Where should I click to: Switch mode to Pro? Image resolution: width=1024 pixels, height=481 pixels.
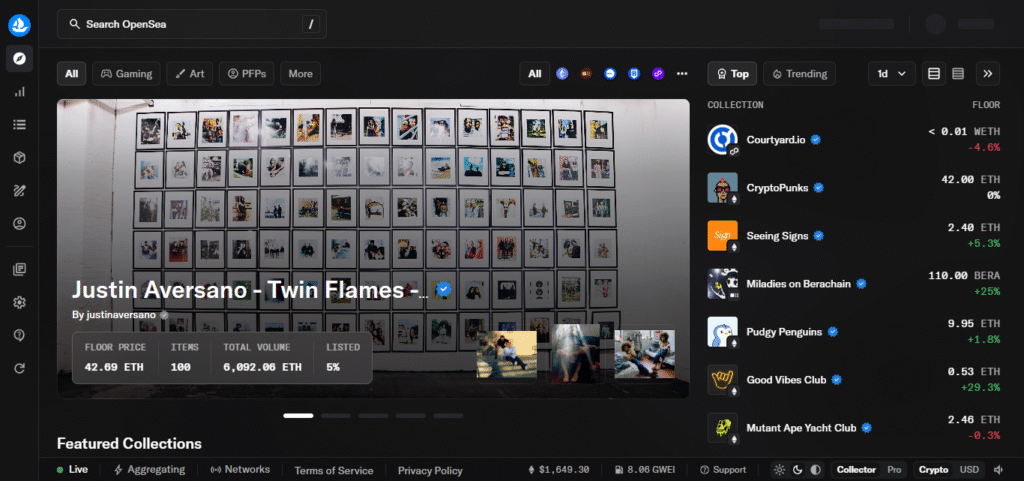tap(893, 470)
